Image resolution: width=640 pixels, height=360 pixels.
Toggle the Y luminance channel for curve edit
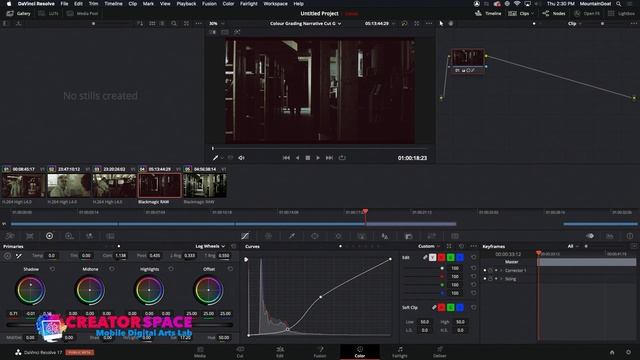pyautogui.click(x=433, y=257)
